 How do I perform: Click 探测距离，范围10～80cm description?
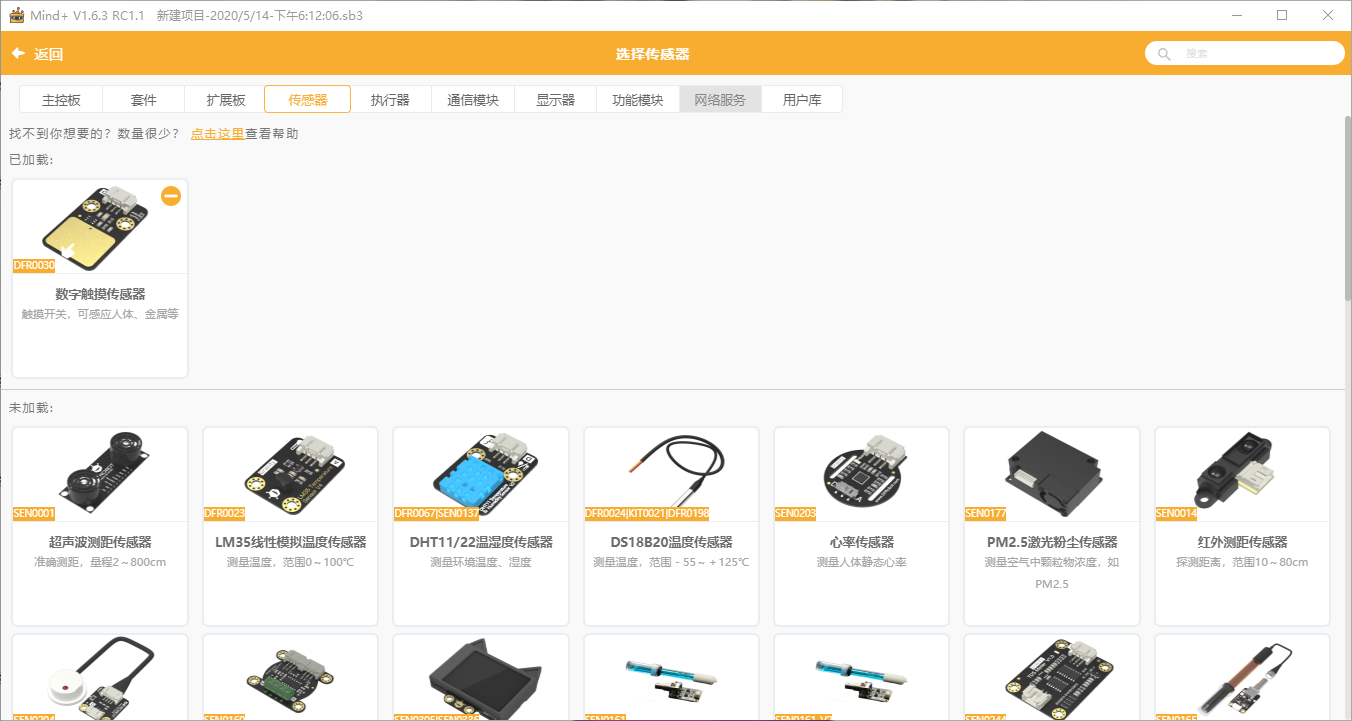[1243, 562]
